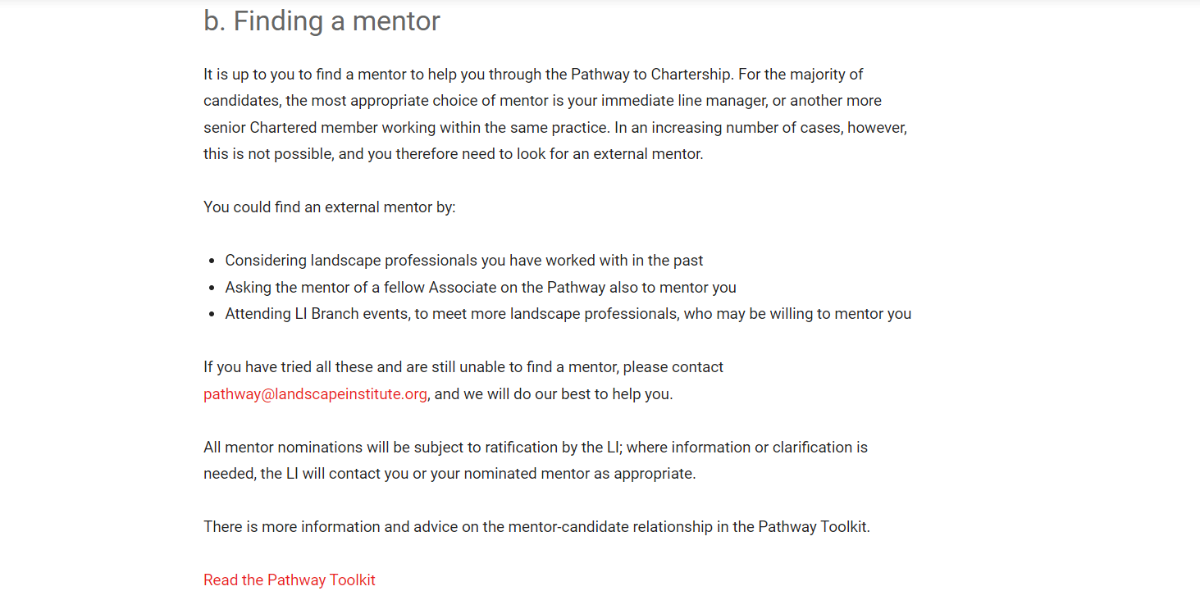Open the Read the Pathway Toolkit link
1200x600 pixels.
pyautogui.click(x=289, y=580)
